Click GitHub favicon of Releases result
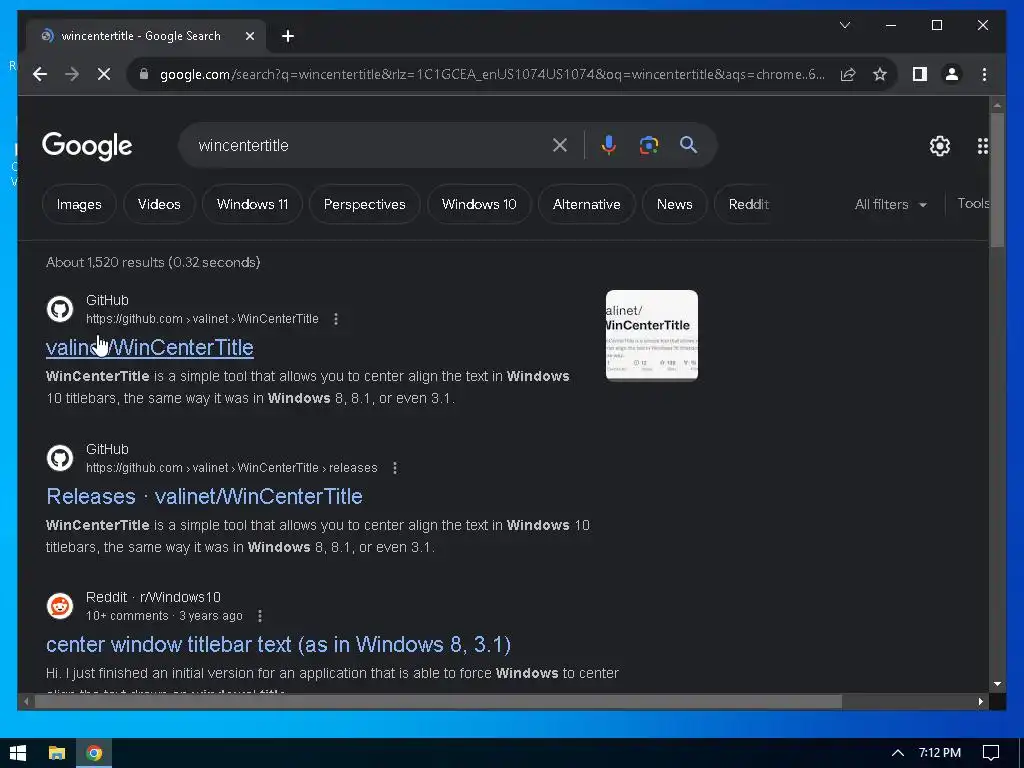Screen dimensions: 1024x768 pos(60,458)
